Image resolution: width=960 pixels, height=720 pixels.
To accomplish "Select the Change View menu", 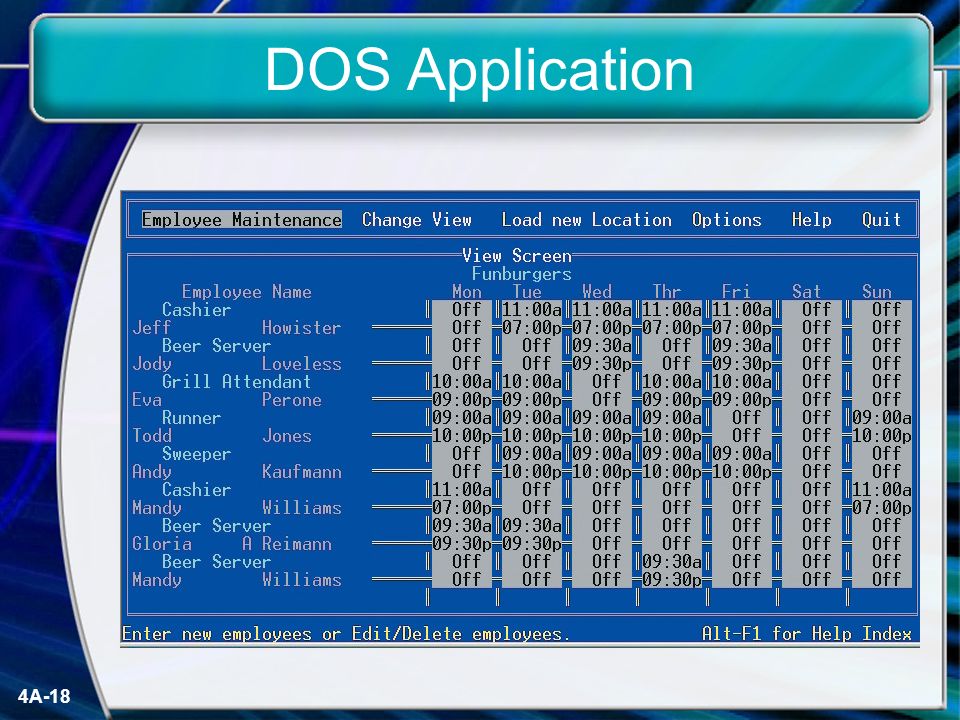I will [x=417, y=220].
